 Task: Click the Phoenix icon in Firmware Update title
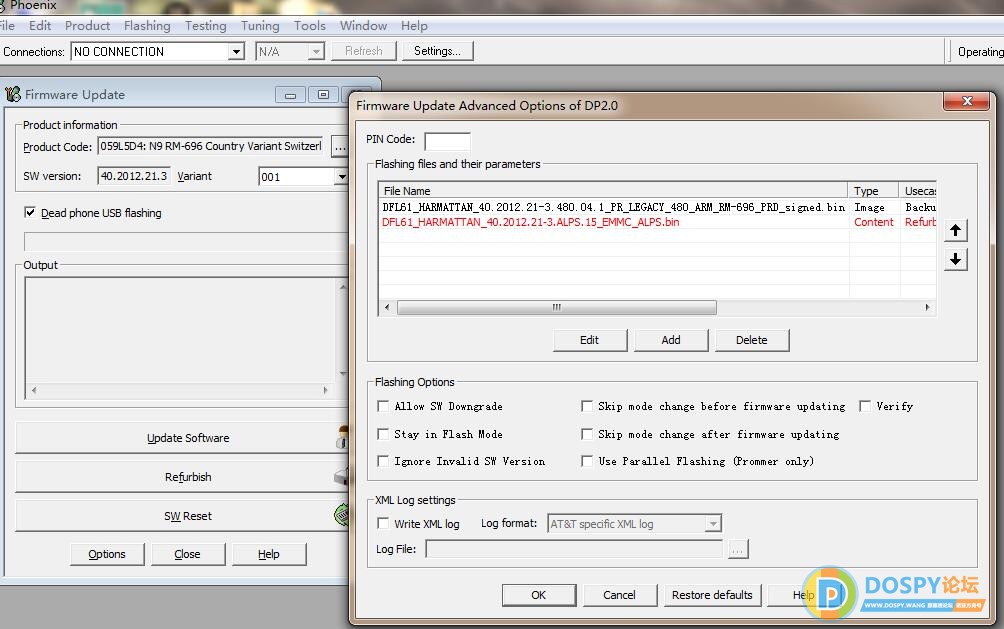13,94
